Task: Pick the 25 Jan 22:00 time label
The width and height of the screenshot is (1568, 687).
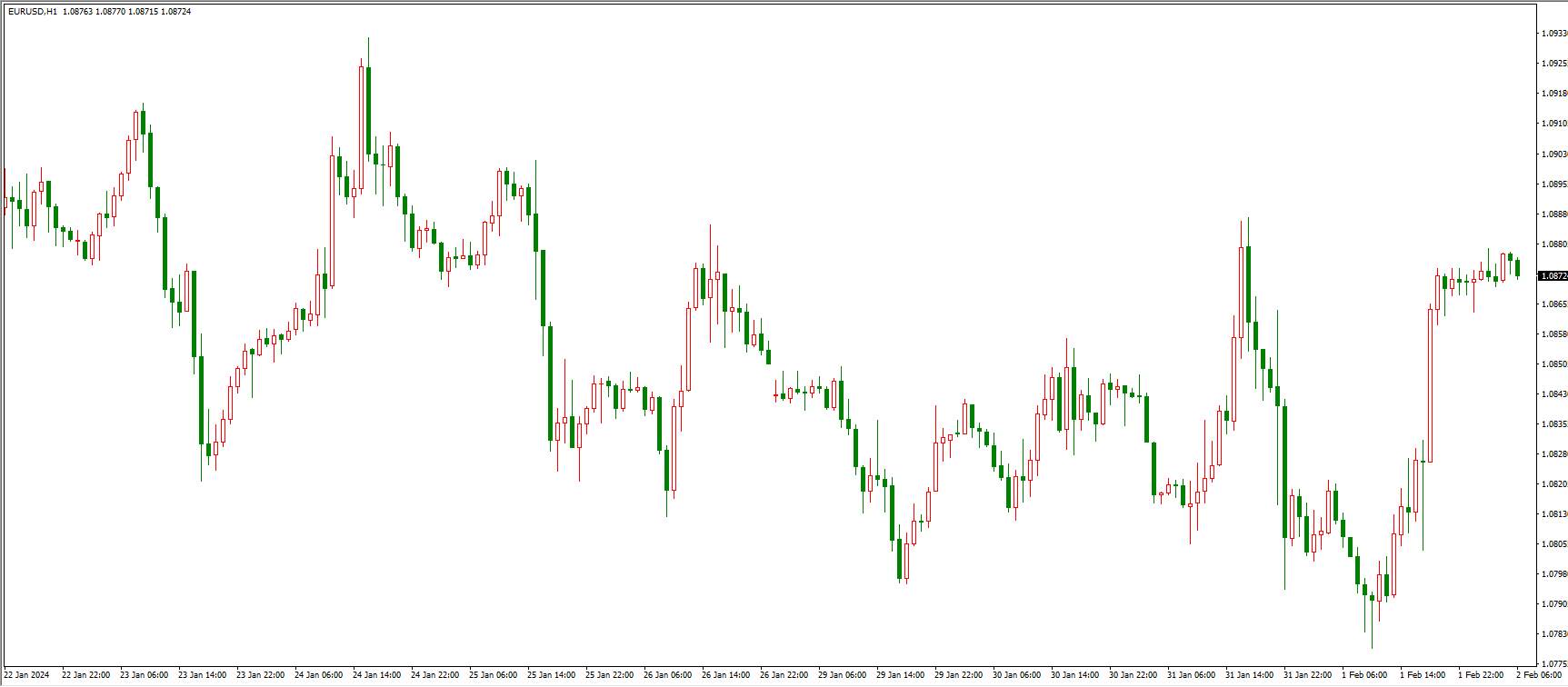Action: pyautogui.click(x=610, y=674)
